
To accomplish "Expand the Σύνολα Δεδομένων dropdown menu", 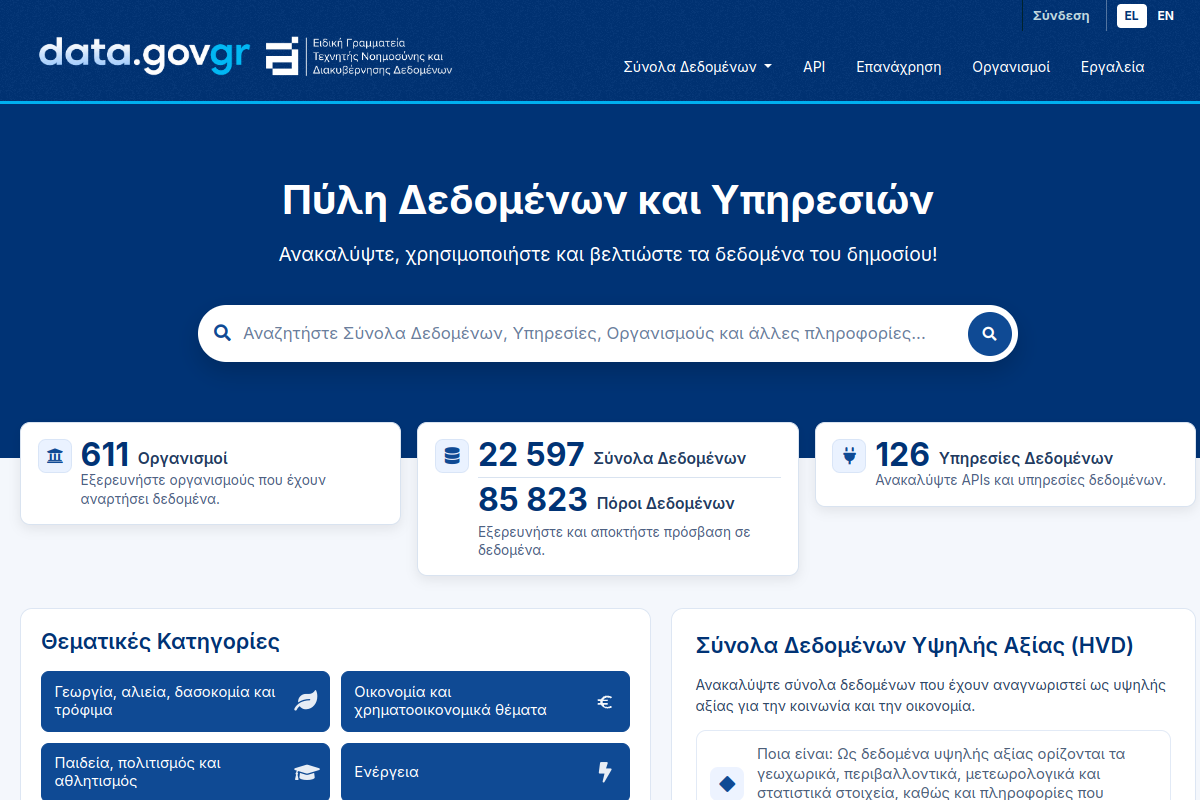I will click(x=697, y=67).
